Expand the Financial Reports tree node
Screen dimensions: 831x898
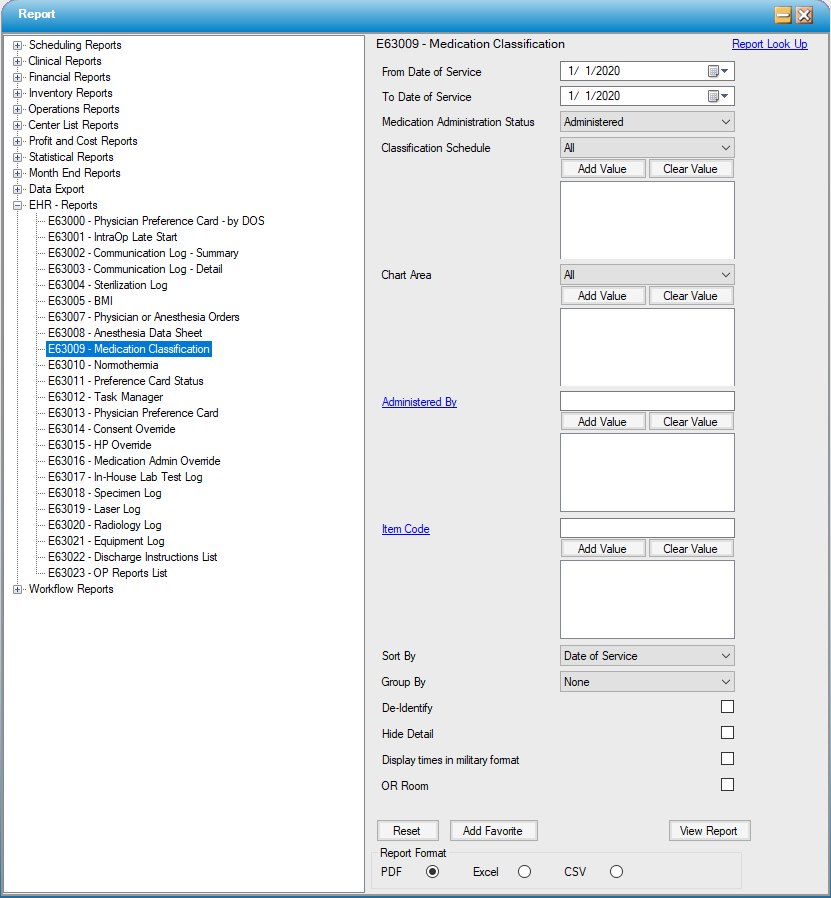point(18,77)
